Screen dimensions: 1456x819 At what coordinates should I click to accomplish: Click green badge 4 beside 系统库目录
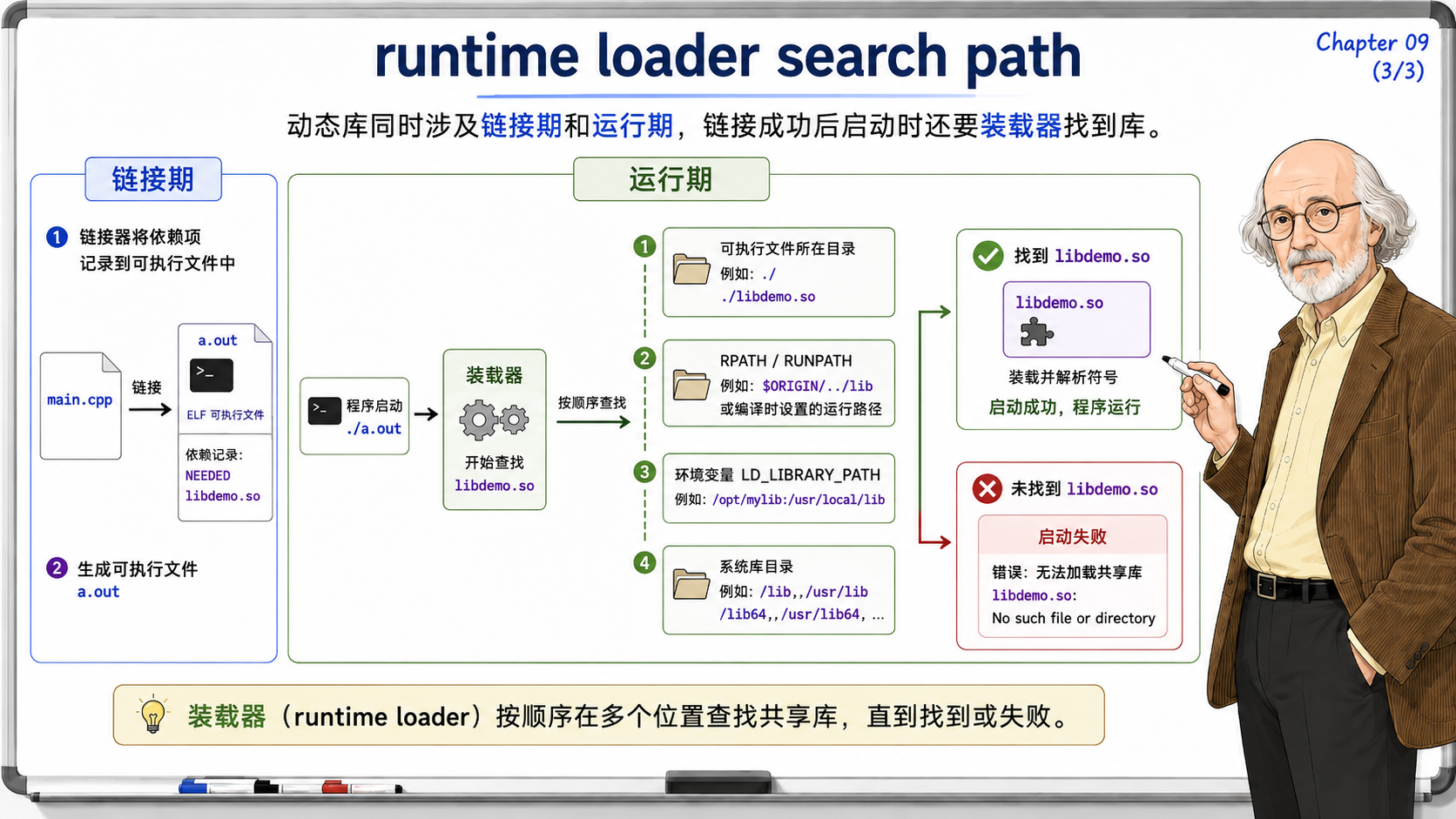[644, 562]
